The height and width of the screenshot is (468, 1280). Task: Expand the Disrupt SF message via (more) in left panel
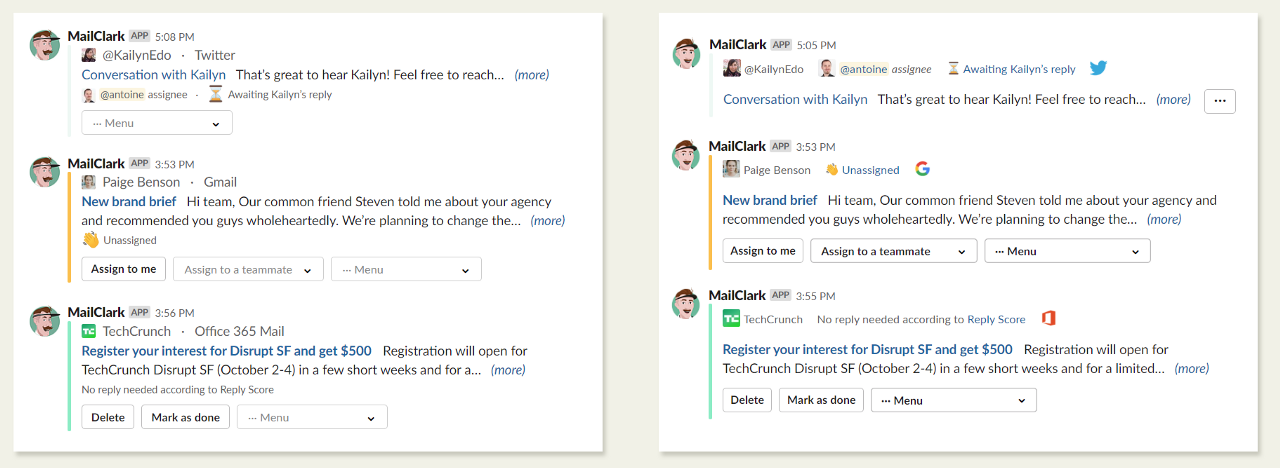click(x=507, y=370)
